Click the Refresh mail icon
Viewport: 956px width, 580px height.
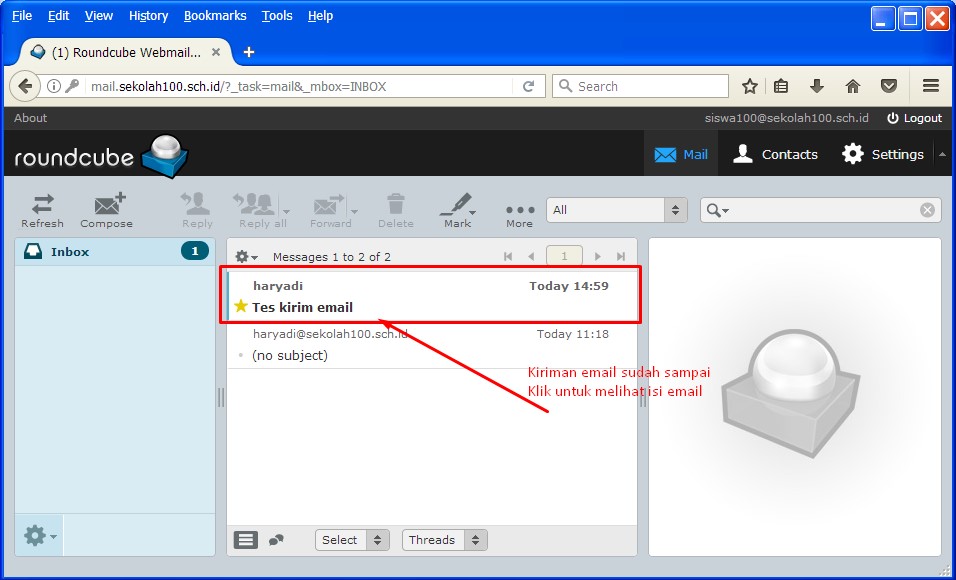42,210
